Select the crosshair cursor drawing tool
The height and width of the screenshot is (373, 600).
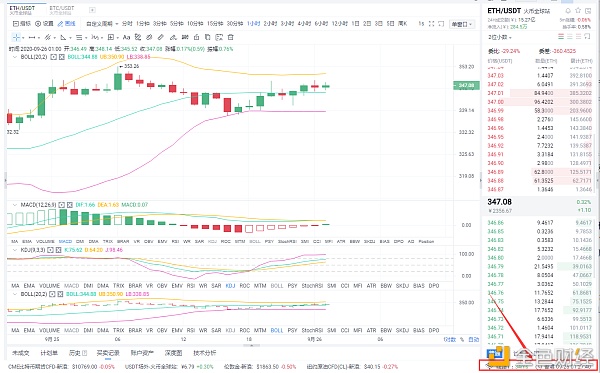click(x=16, y=37)
